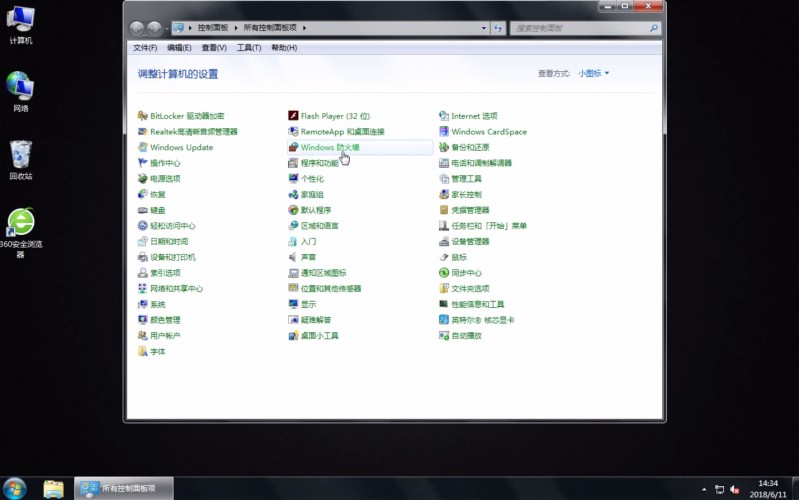Open 个性化 icon
This screenshot has width=799, height=500.
[293, 178]
